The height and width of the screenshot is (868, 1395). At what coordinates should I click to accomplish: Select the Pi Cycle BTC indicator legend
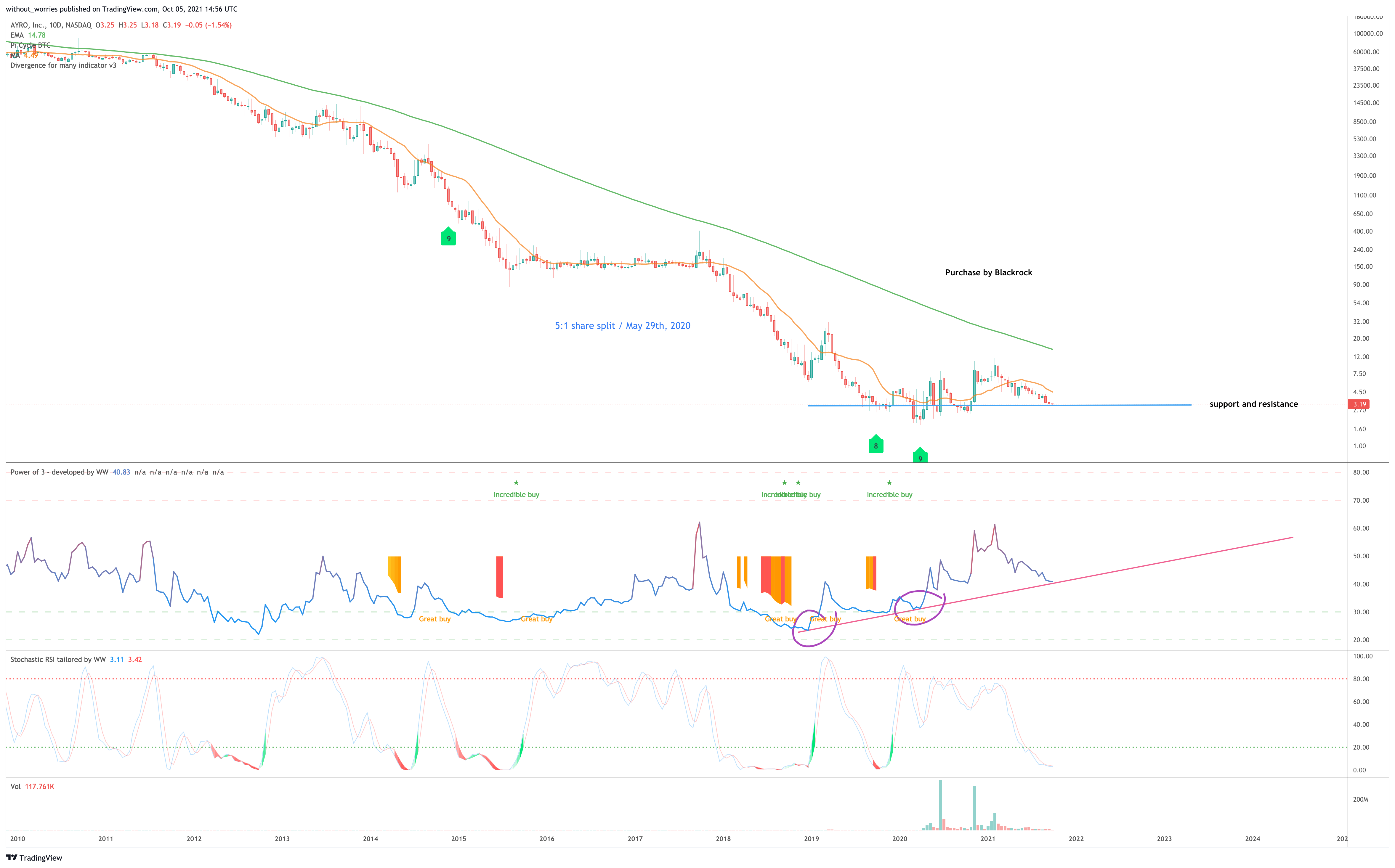(x=31, y=45)
